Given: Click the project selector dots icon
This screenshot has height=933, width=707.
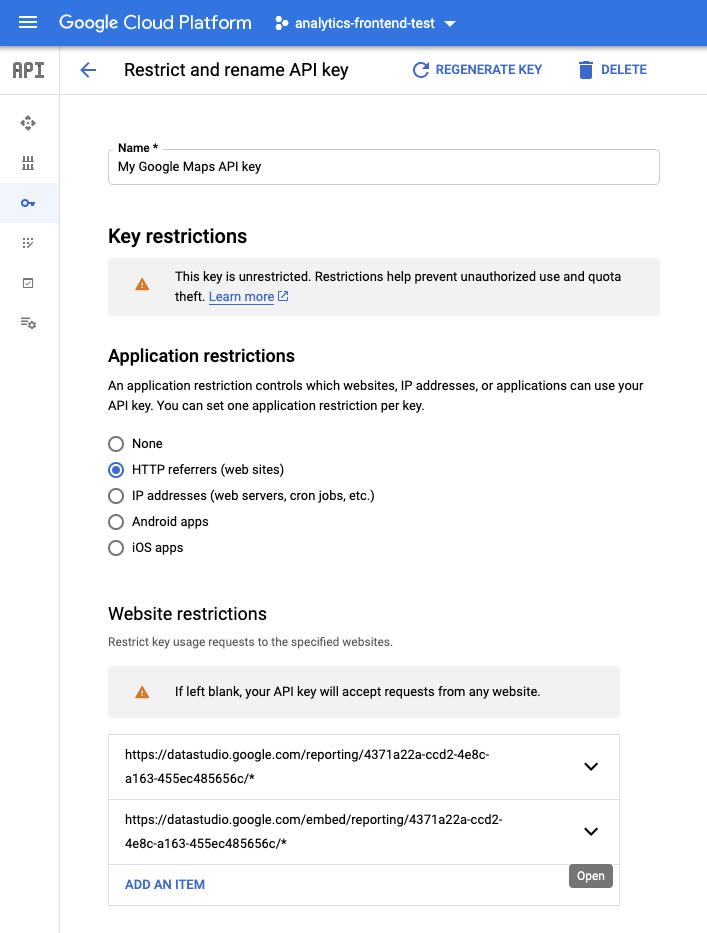Looking at the screenshot, I should coord(281,23).
